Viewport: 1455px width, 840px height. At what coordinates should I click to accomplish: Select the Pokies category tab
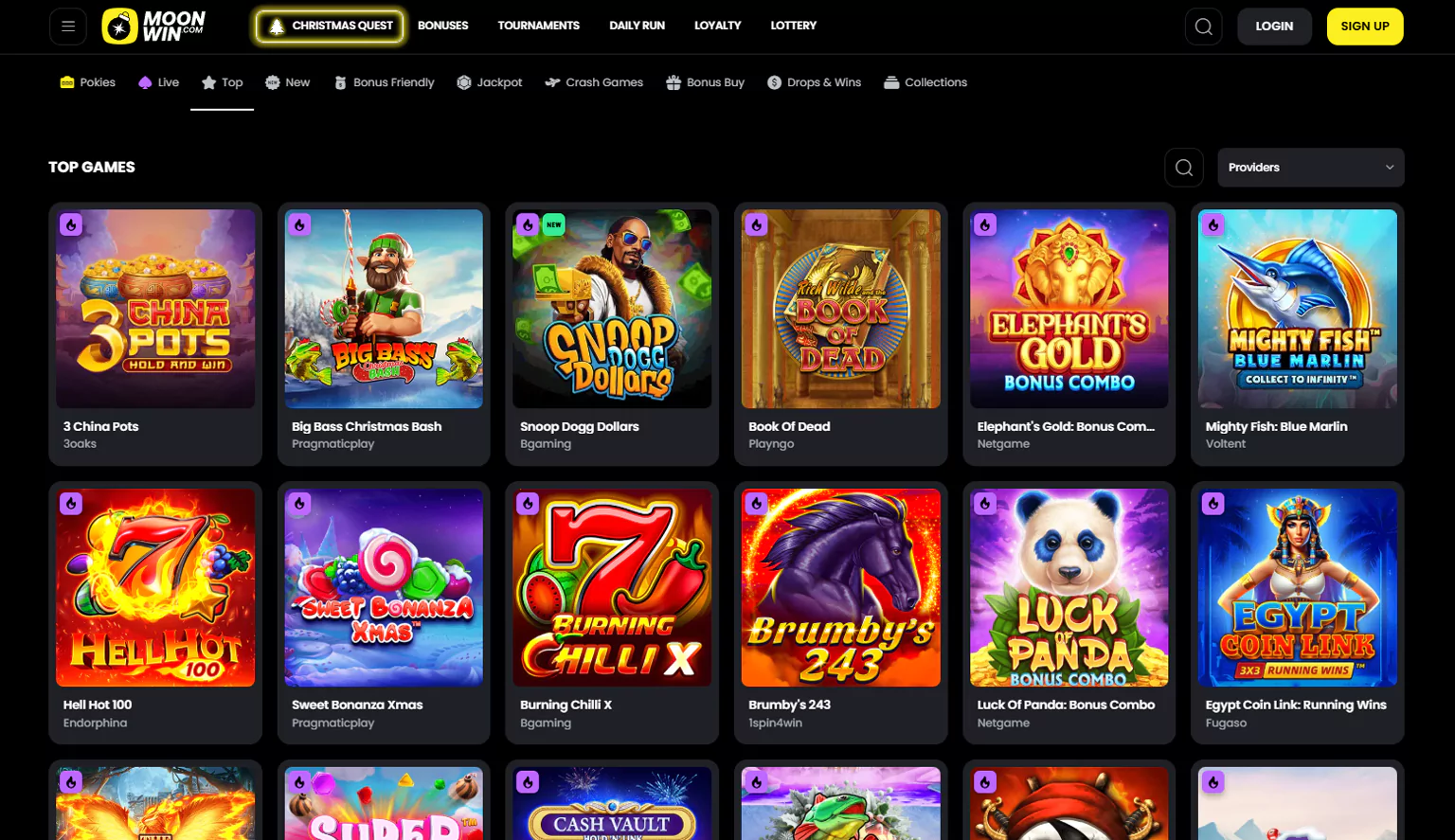[x=88, y=82]
